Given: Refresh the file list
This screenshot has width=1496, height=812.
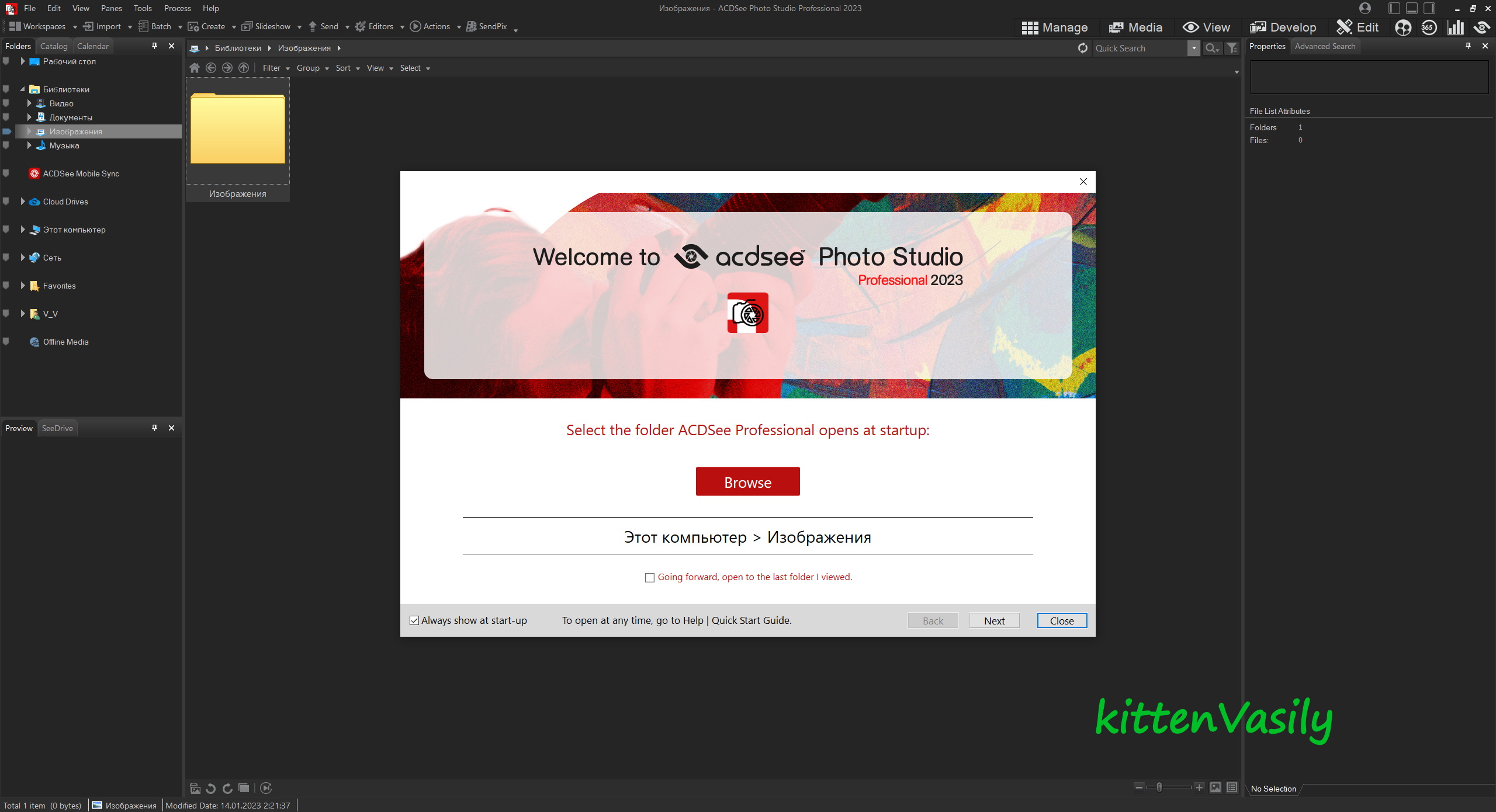Looking at the screenshot, I should point(1083,48).
